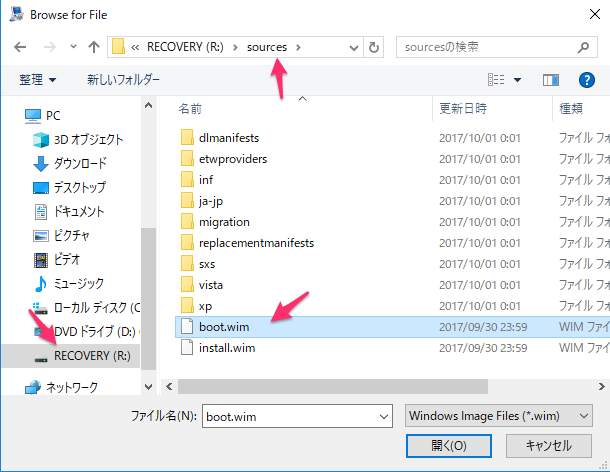Image resolution: width=610 pixels, height=472 pixels.
Task: Select the replacementmanifests folder
Action: click(x=256, y=243)
